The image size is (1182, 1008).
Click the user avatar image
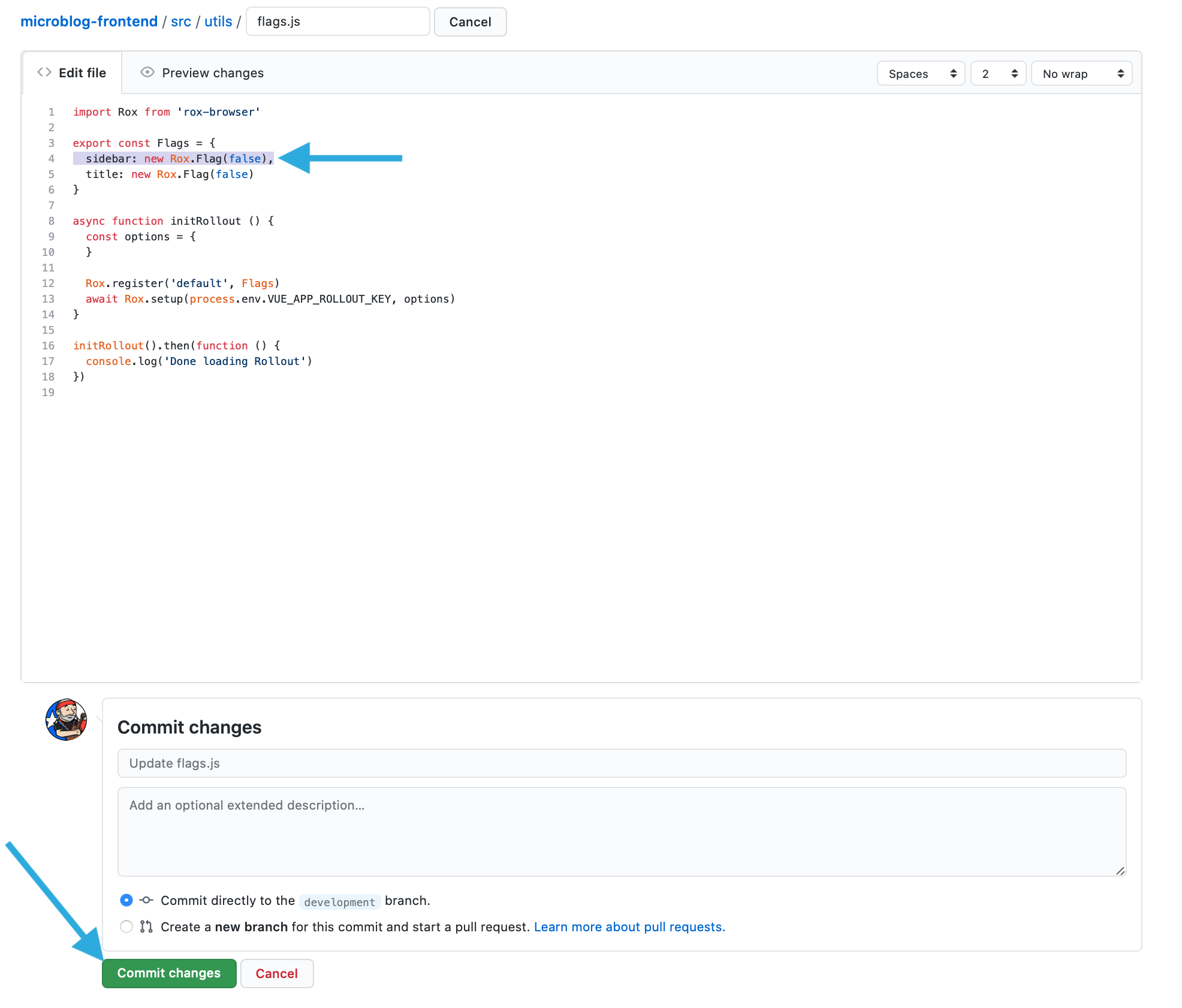click(x=66, y=719)
